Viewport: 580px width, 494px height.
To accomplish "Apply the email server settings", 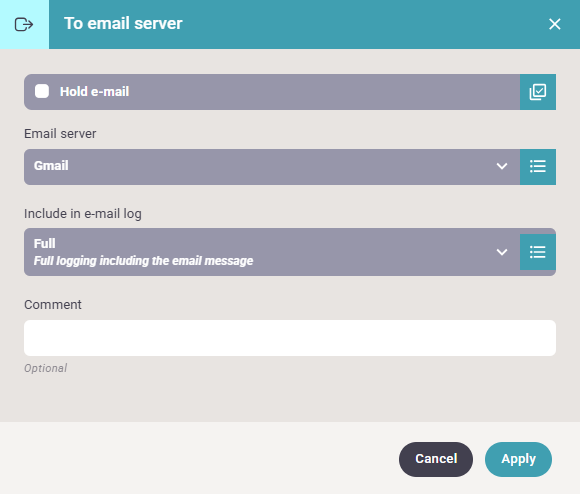I will point(518,459).
